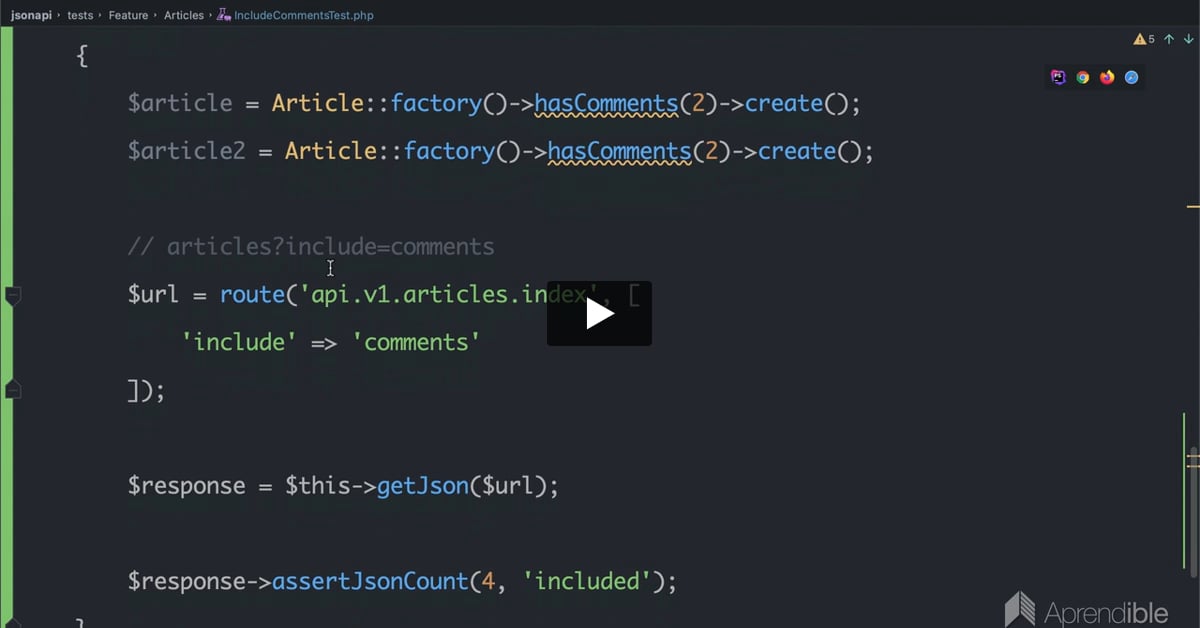The image size is (1200, 628).
Task: Click the assertJsonCount method call
Action: point(370,581)
